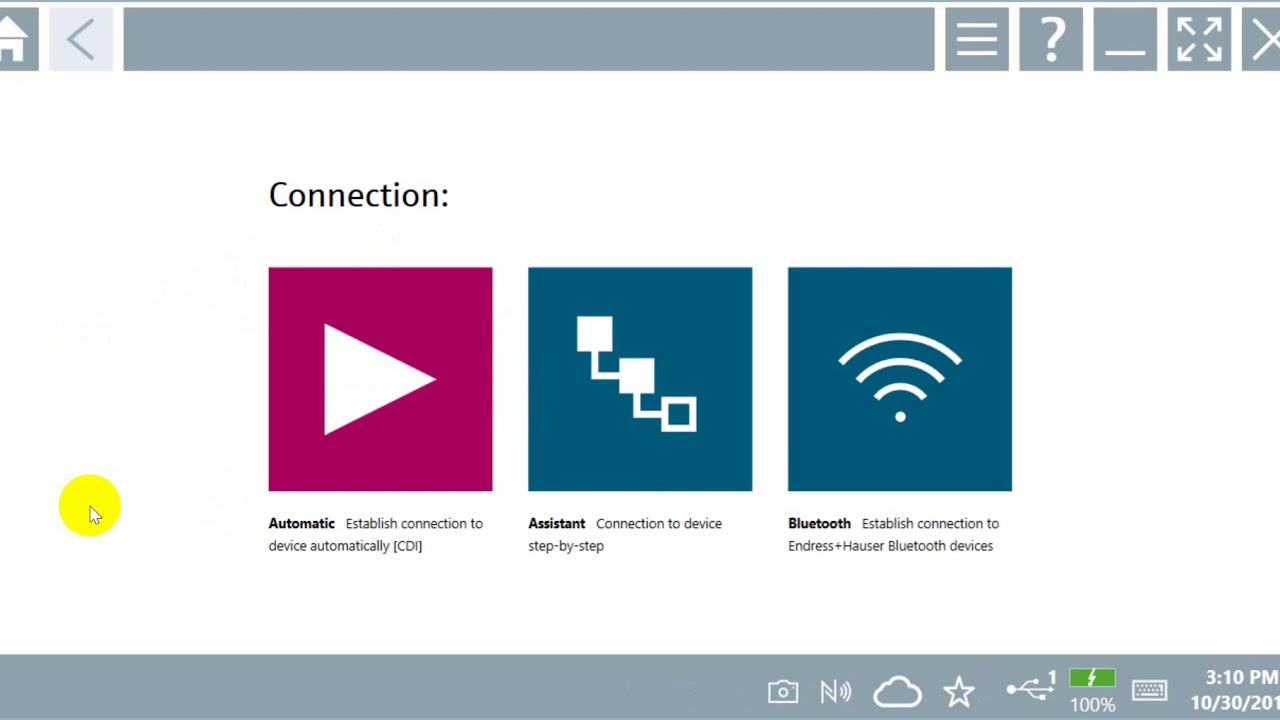Open favorites star icon

pyautogui.click(x=959, y=691)
